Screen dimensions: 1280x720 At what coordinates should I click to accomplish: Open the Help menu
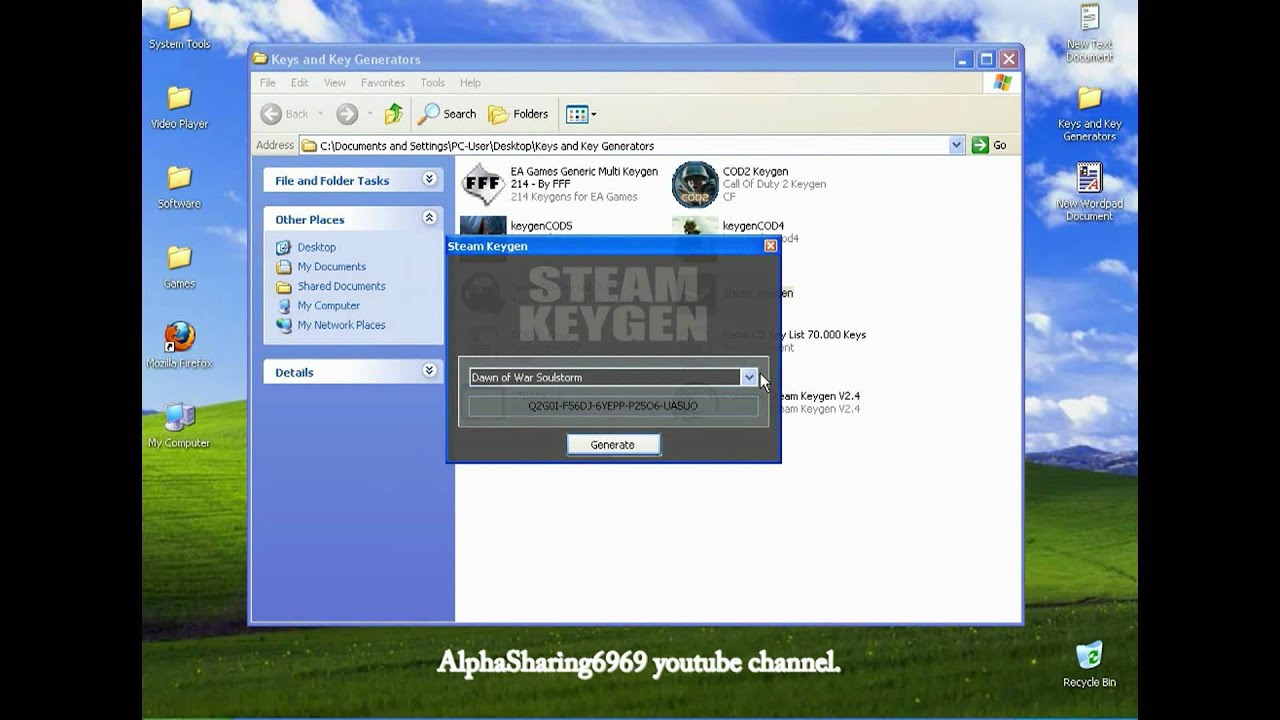click(x=470, y=83)
